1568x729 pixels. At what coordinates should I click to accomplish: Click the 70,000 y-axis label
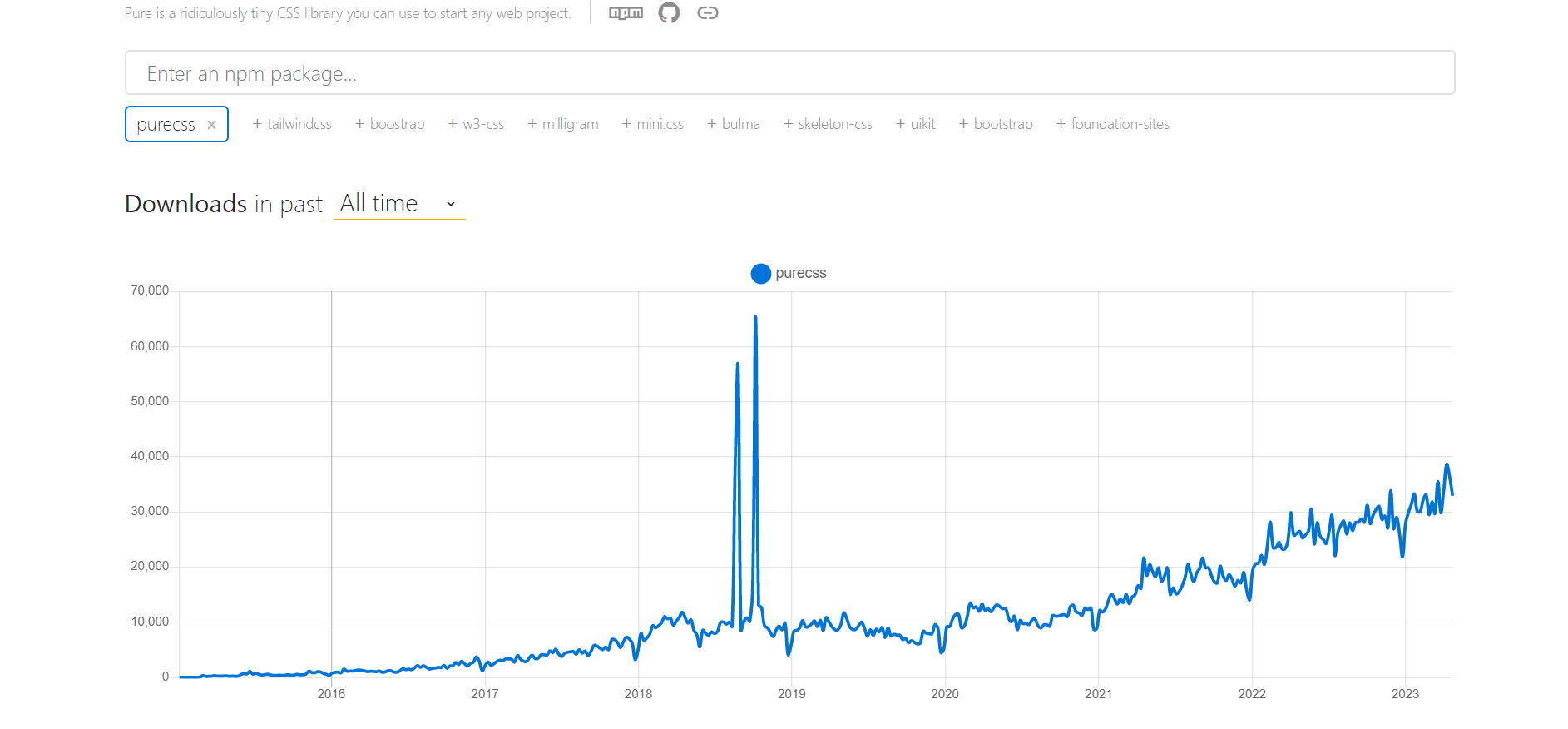click(x=150, y=290)
